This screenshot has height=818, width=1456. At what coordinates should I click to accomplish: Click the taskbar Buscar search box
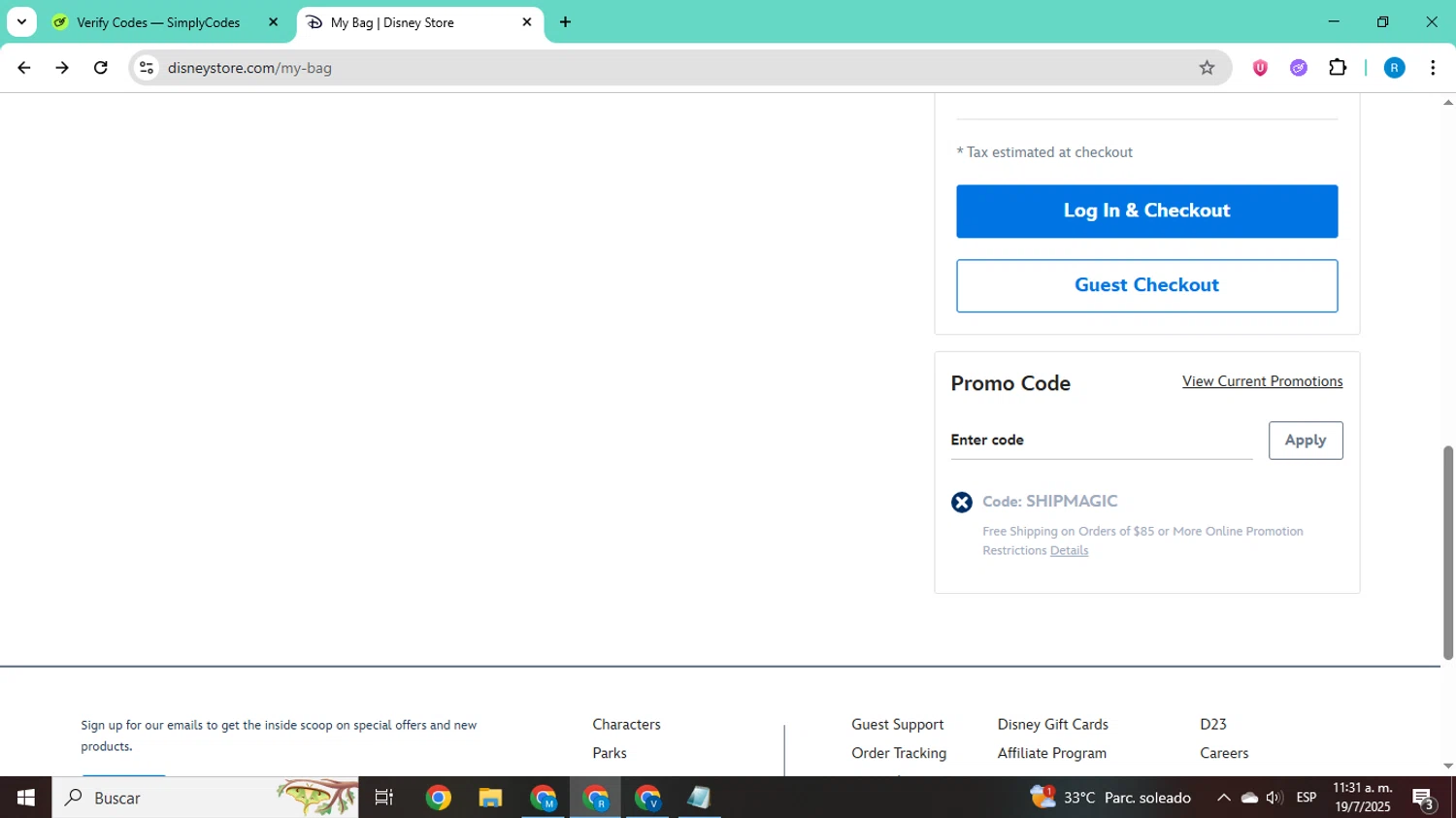point(205,798)
